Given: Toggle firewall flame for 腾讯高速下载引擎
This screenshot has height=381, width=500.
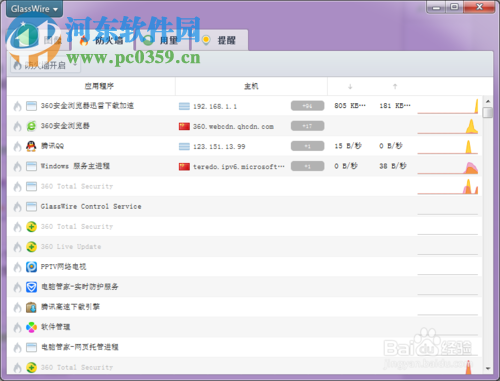Looking at the screenshot, I should coord(17,307).
